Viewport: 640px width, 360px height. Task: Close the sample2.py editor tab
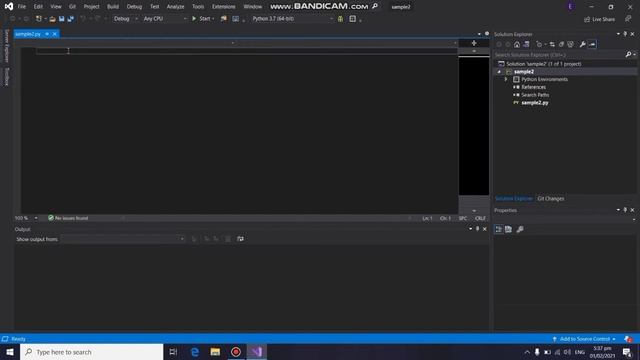pos(55,34)
